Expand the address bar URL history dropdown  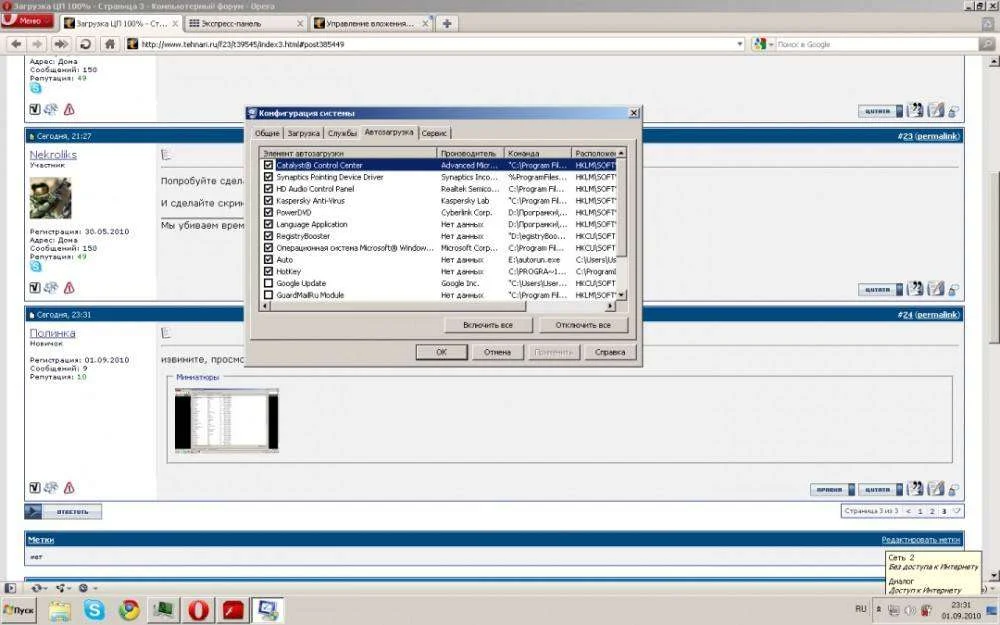739,44
